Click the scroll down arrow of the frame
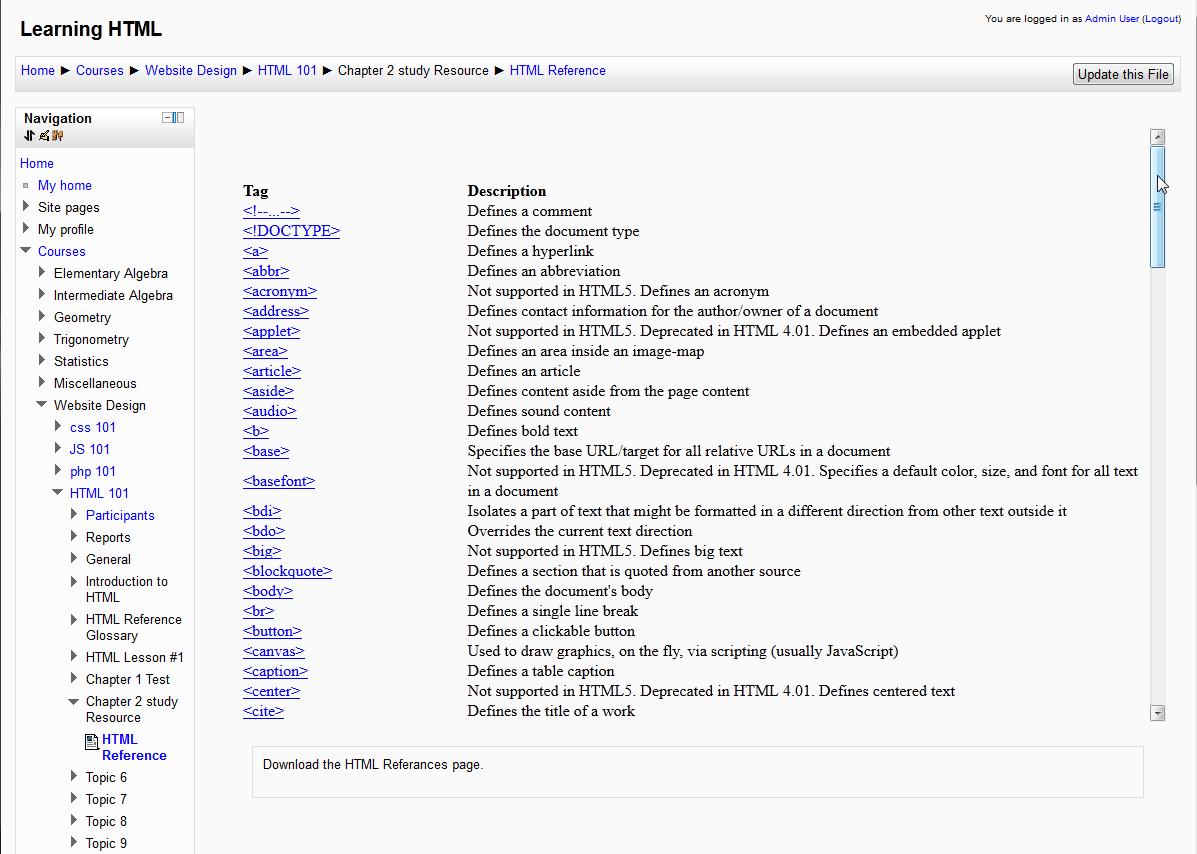This screenshot has height=854, width=1197. tap(1158, 713)
